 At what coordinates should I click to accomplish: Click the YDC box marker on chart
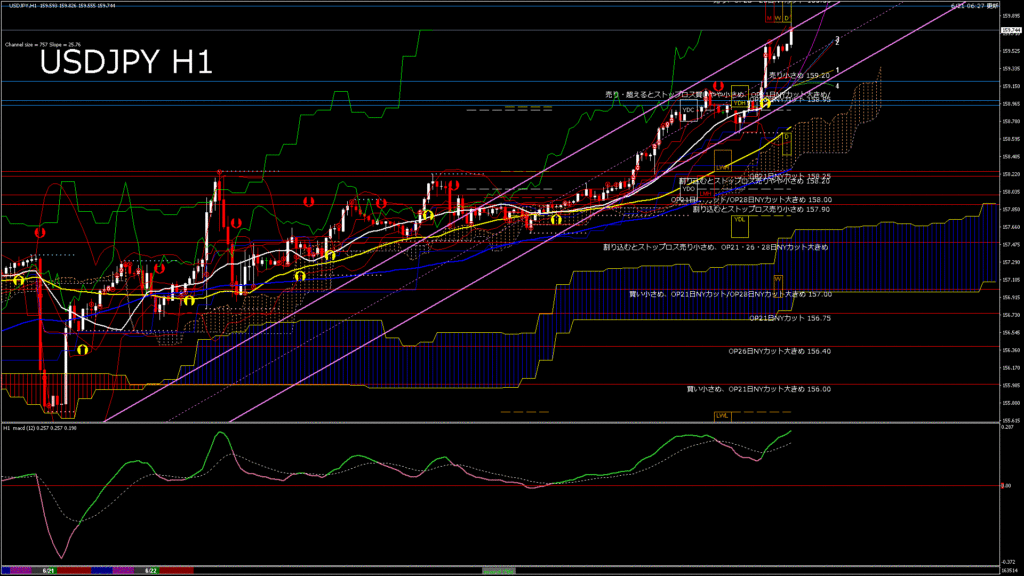point(689,109)
